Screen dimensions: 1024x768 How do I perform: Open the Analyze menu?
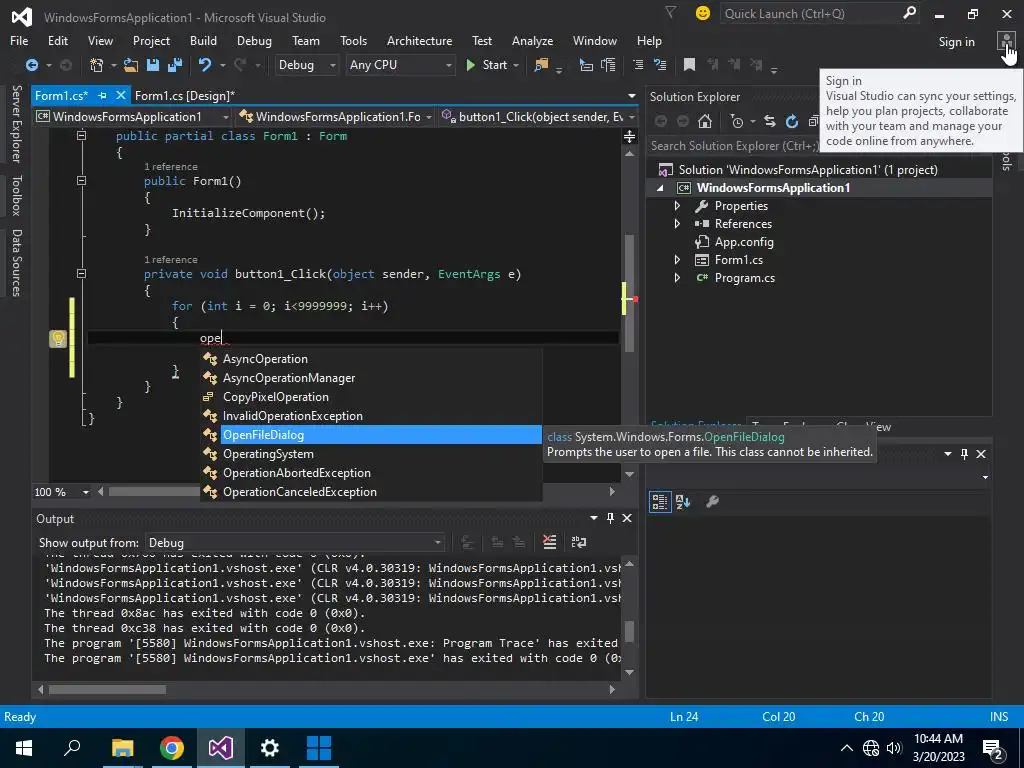point(532,40)
